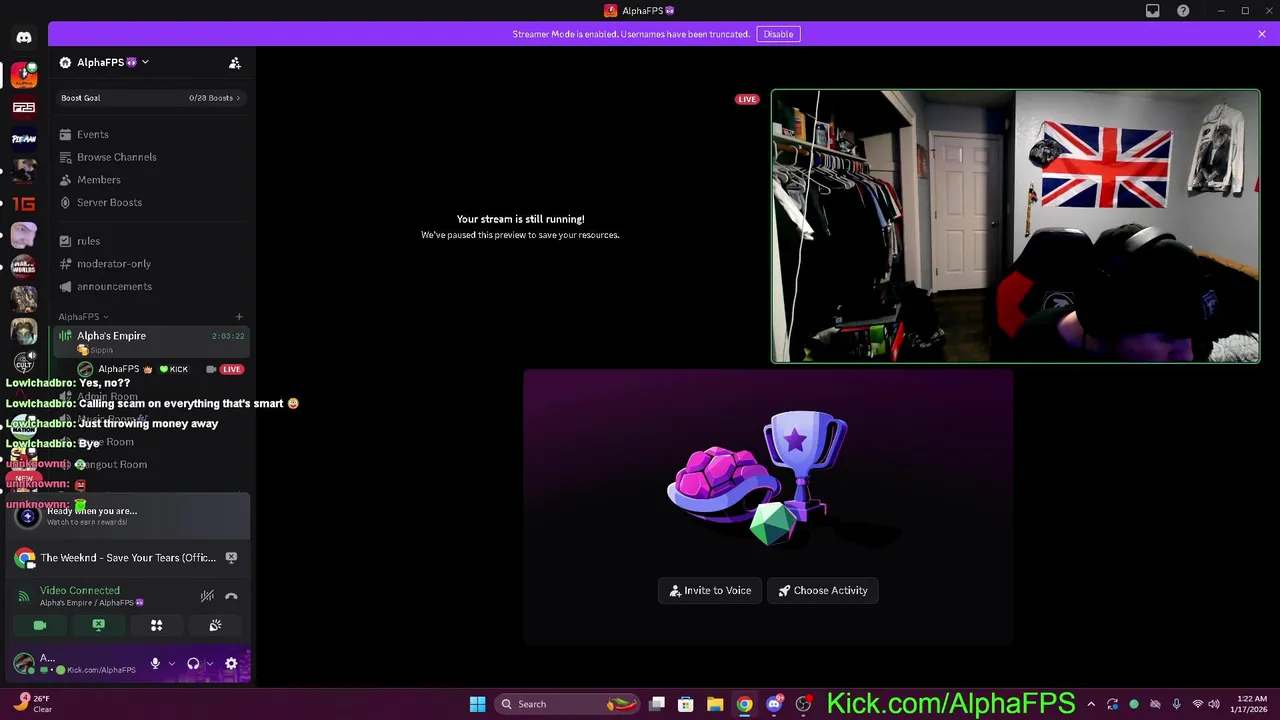Viewport: 1280px width, 720px height.
Task: Disconnect from the voice call
Action: 231,596
